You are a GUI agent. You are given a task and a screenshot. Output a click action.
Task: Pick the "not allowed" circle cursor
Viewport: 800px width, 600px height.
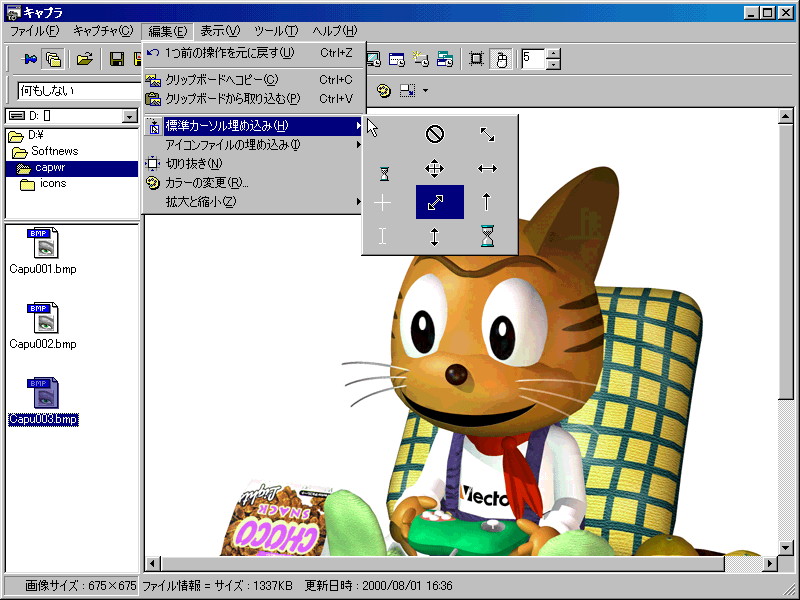click(x=435, y=134)
